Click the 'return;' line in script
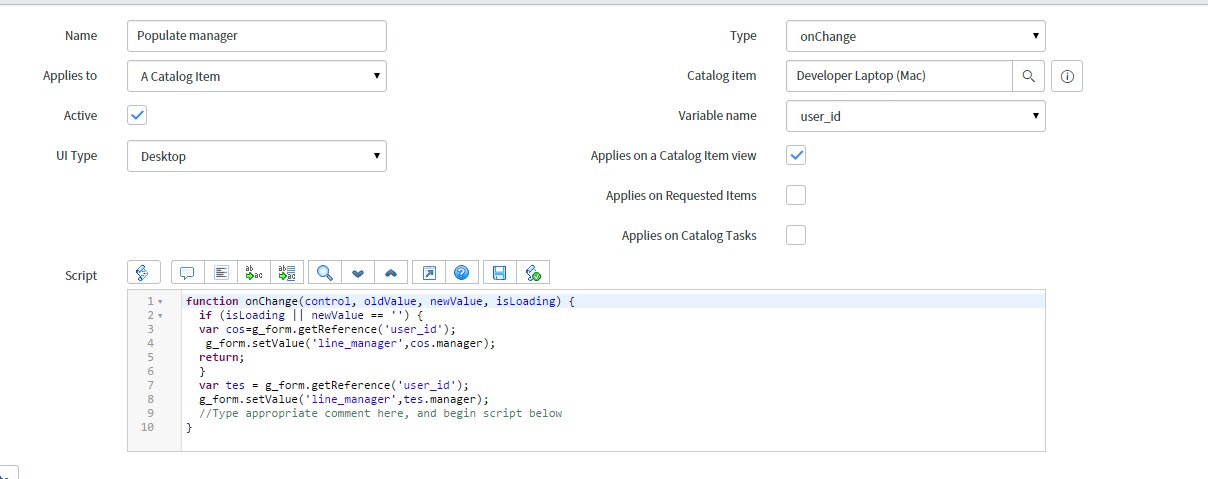This screenshot has height=479, width=1208. pyautogui.click(x=221, y=357)
